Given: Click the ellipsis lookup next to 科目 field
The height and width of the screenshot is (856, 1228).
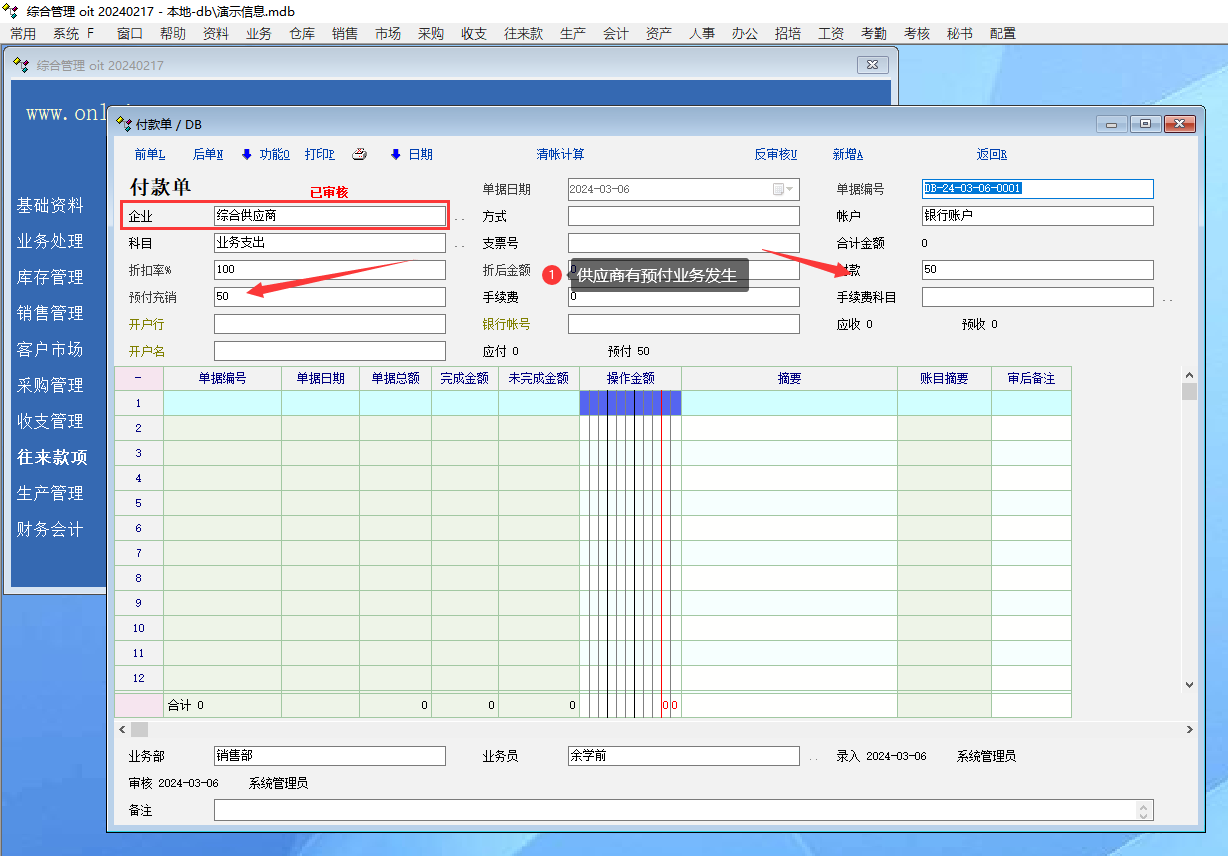Looking at the screenshot, I should (x=459, y=244).
